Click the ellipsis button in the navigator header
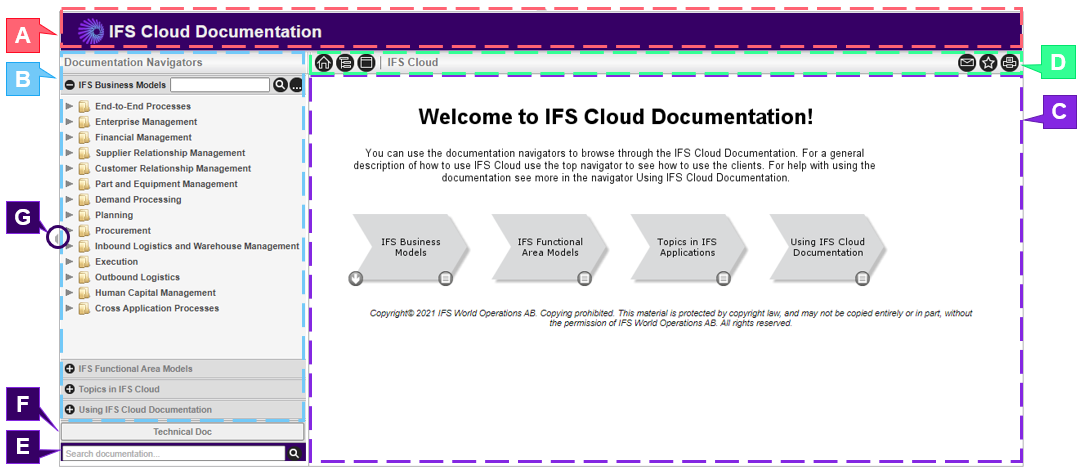Screen dimensions: 1082x473 (297, 85)
